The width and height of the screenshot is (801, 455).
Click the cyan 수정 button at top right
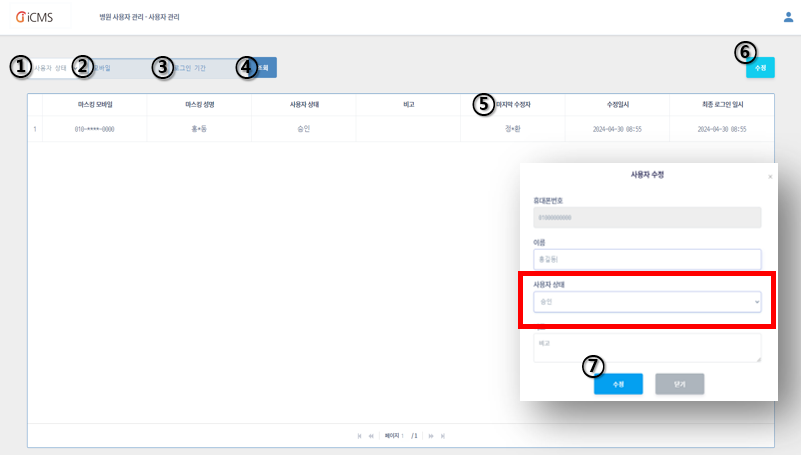760,68
